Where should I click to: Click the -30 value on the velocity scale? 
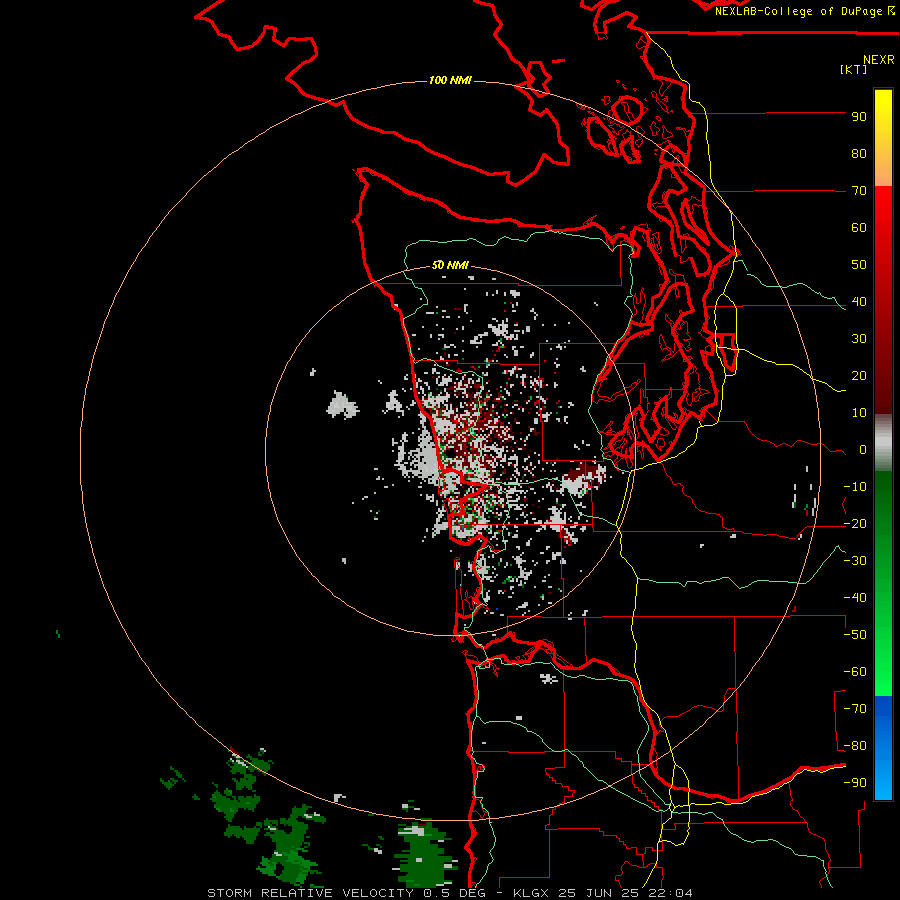(855, 561)
